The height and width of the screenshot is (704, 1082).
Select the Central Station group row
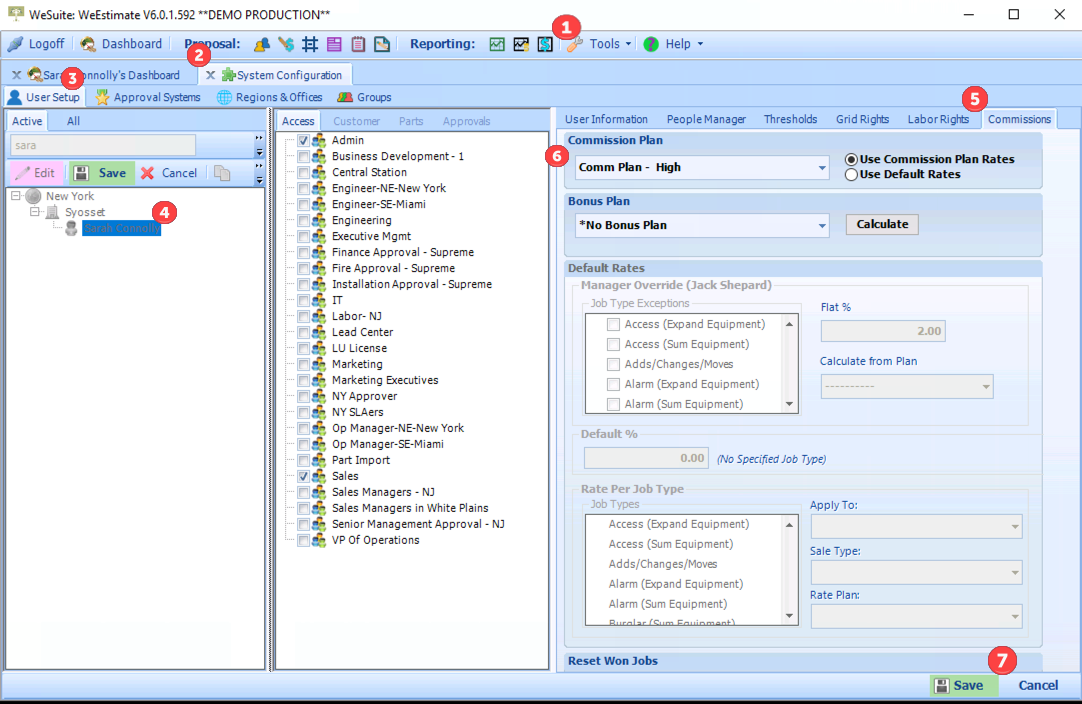[369, 173]
